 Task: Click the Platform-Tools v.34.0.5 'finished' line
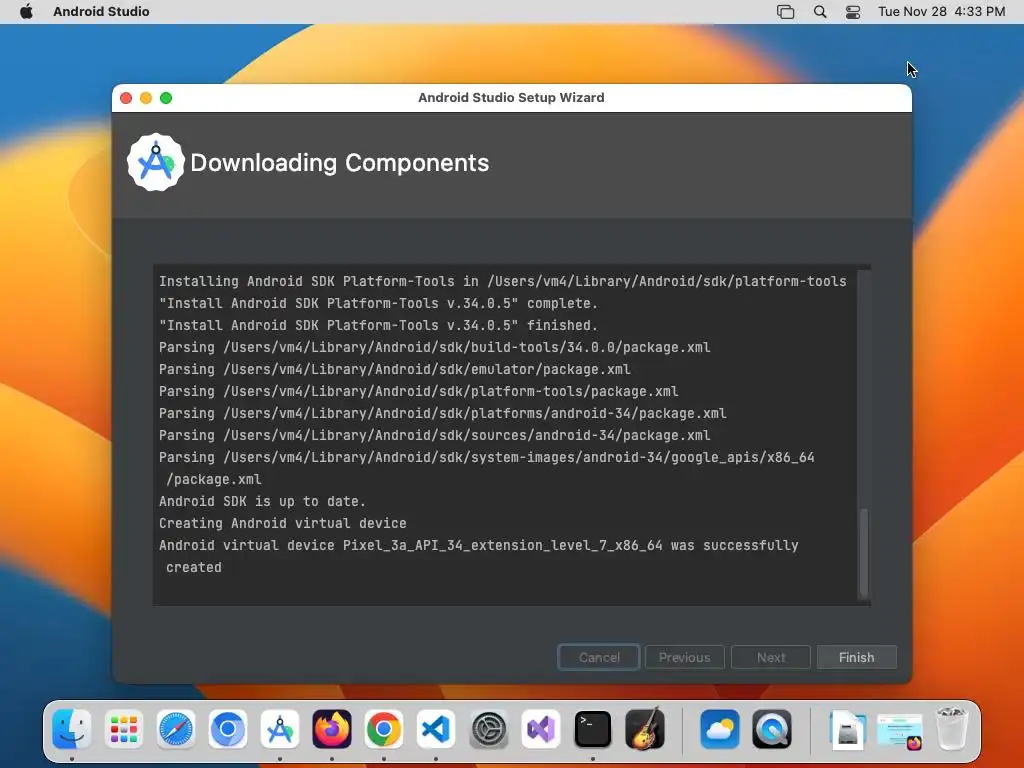click(x=379, y=325)
